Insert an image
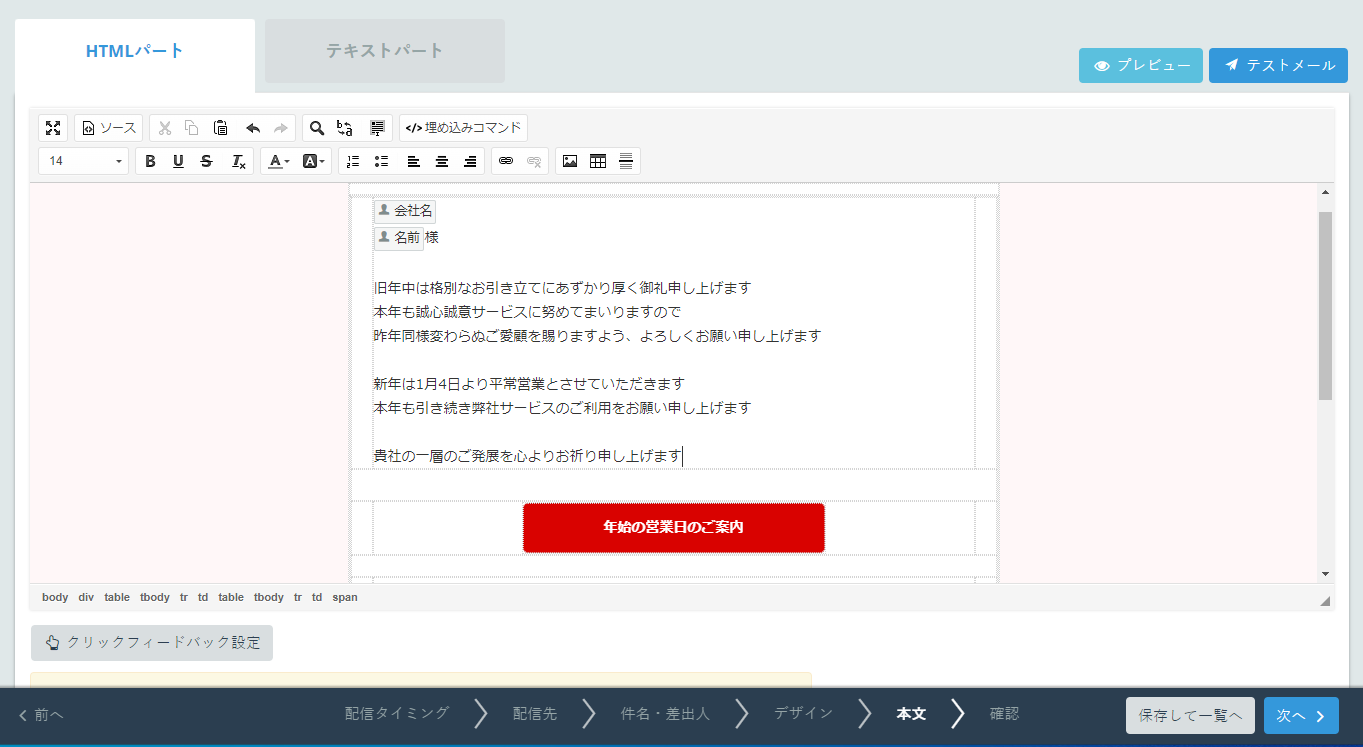 [570, 161]
